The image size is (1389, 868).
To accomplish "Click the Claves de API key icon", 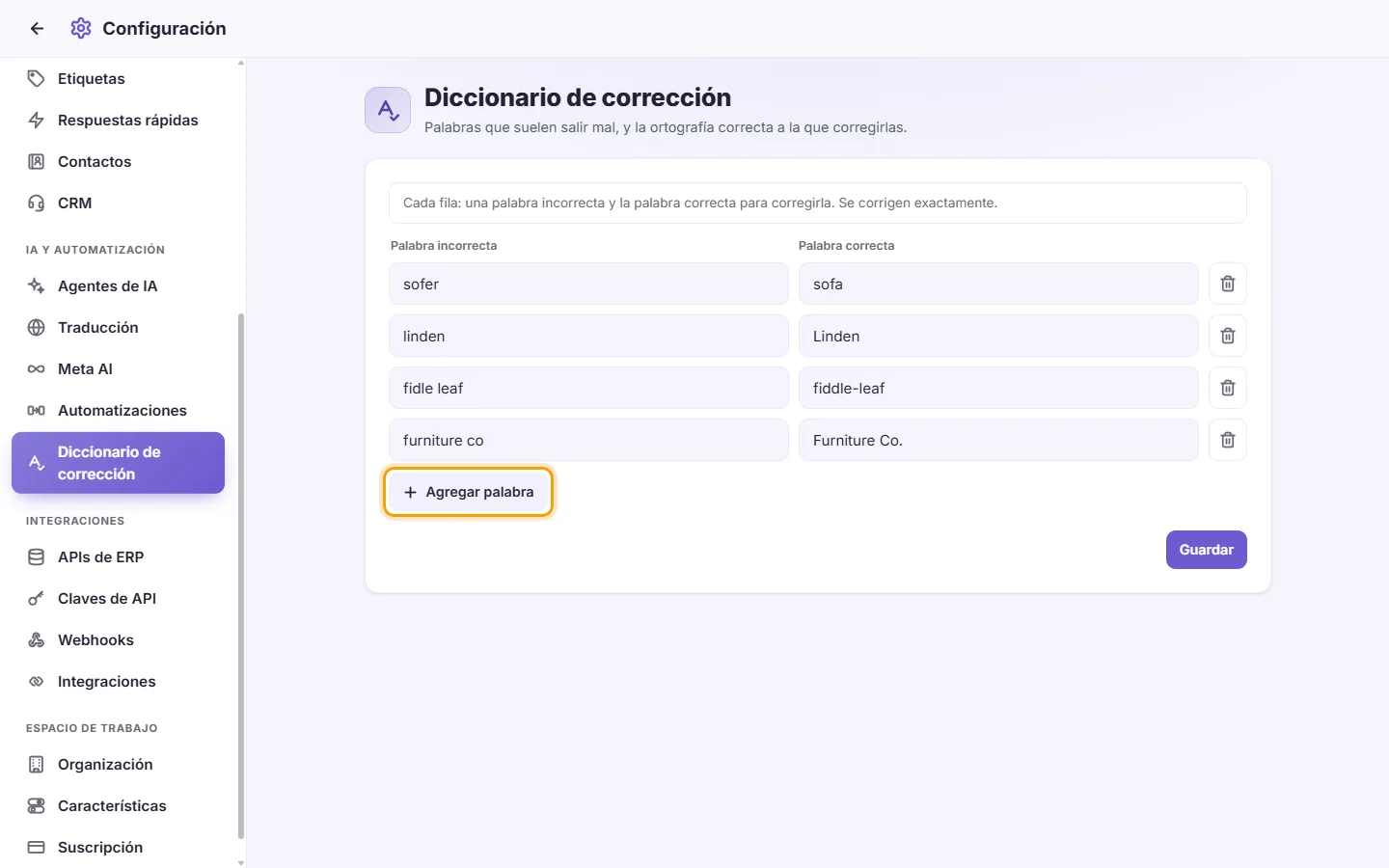I will [37, 599].
